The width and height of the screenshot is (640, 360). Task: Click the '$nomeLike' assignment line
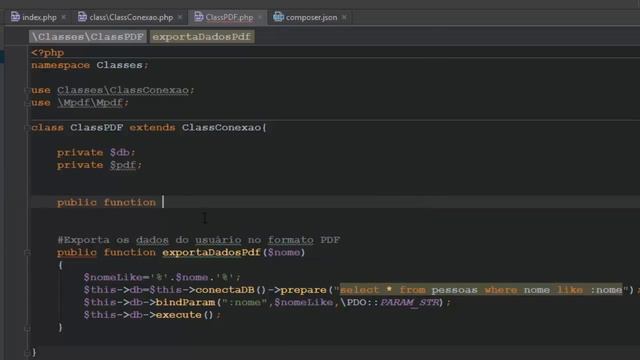click(x=162, y=278)
